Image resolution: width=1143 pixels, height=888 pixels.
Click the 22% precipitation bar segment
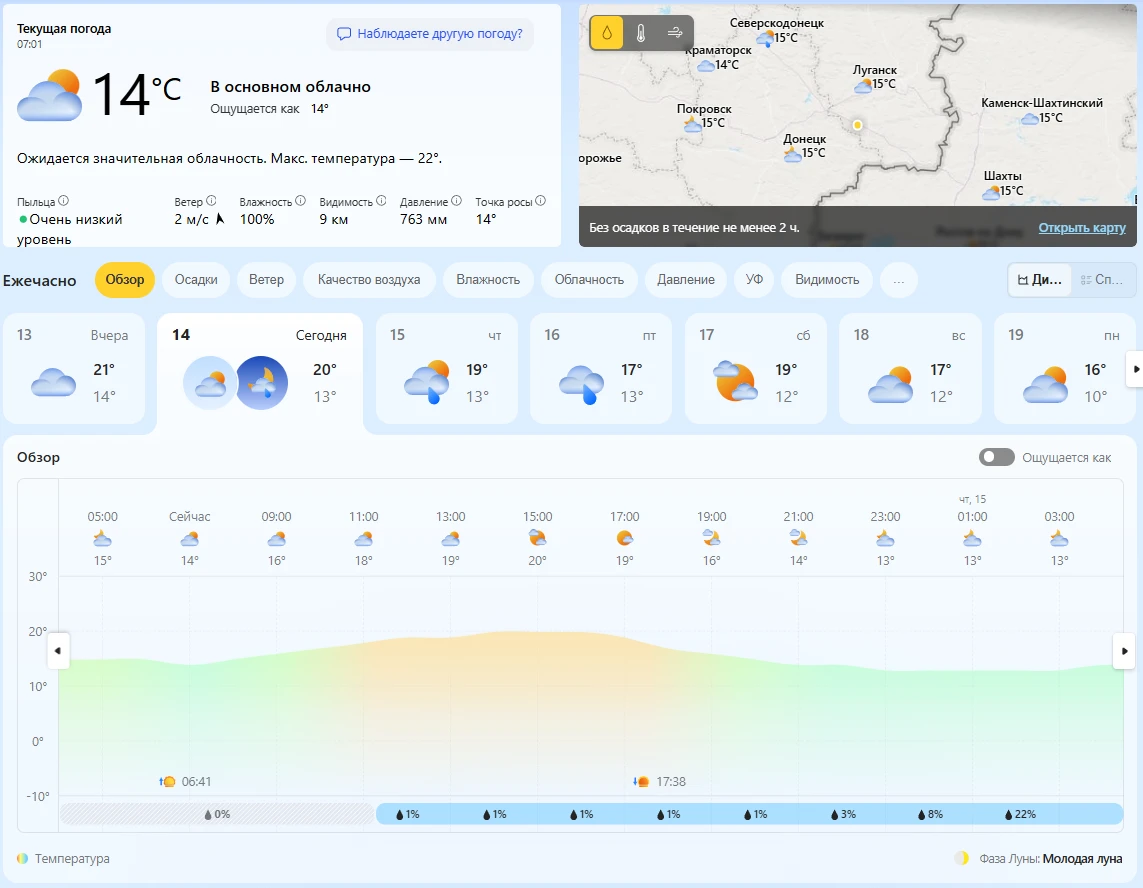1020,814
